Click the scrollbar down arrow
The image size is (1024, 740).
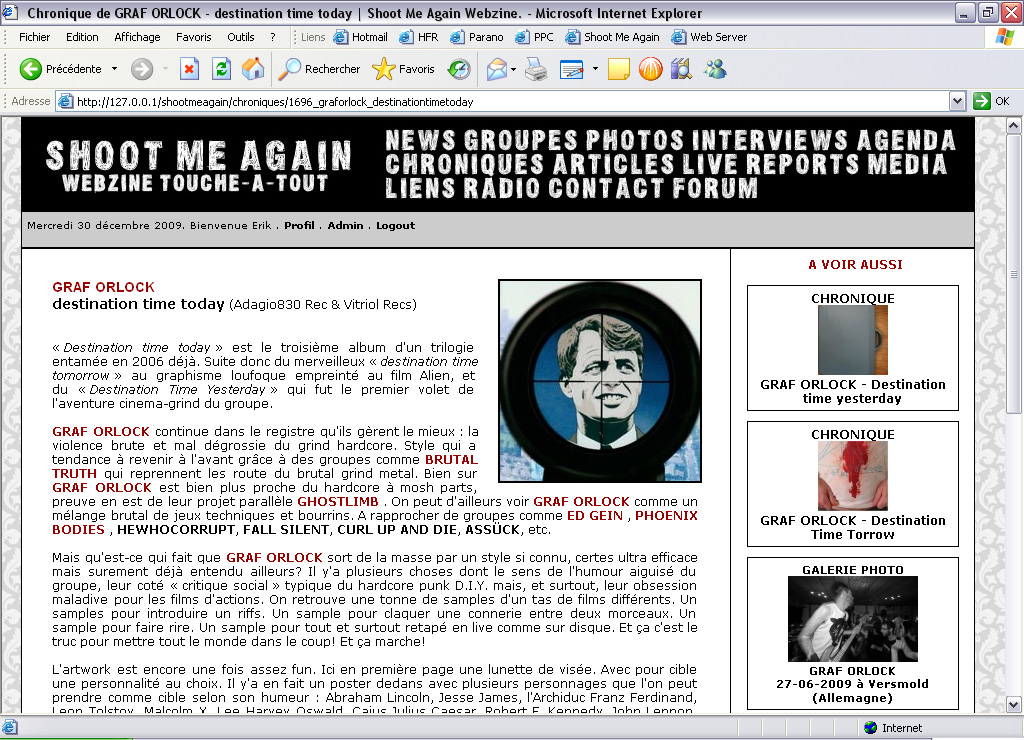[1013, 705]
